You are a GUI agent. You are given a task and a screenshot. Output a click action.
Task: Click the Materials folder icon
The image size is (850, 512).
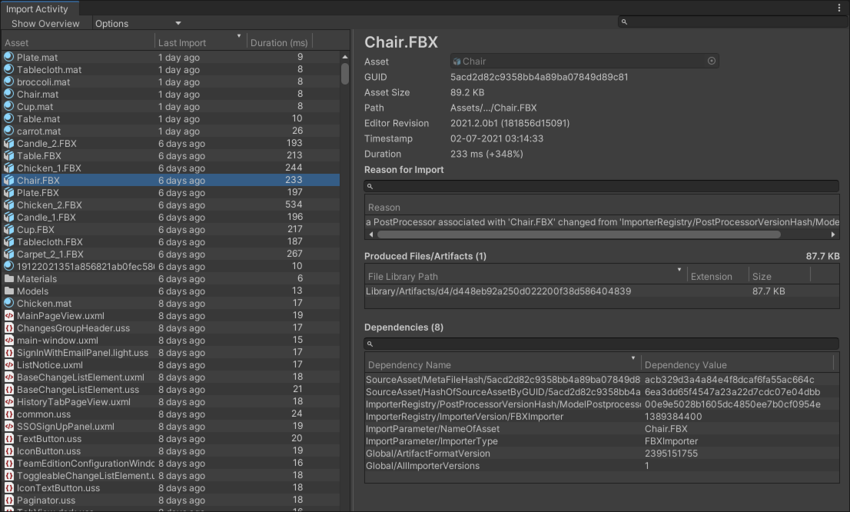tap(9, 279)
